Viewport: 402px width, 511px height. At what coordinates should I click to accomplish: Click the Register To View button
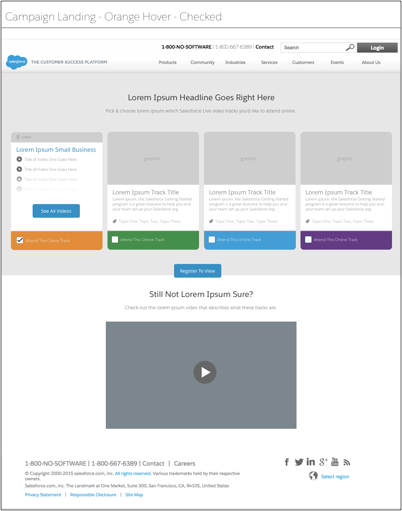pos(197,271)
